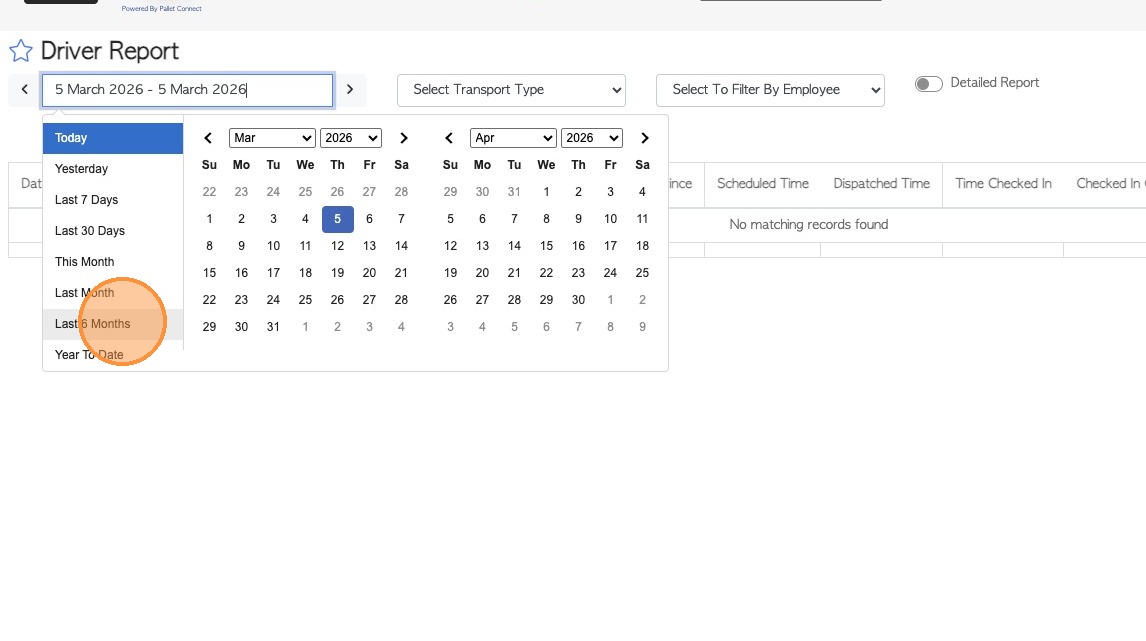Screen dimensions: 1146x641
Task: Favorite the Driver Report with star icon
Action: click(20, 51)
